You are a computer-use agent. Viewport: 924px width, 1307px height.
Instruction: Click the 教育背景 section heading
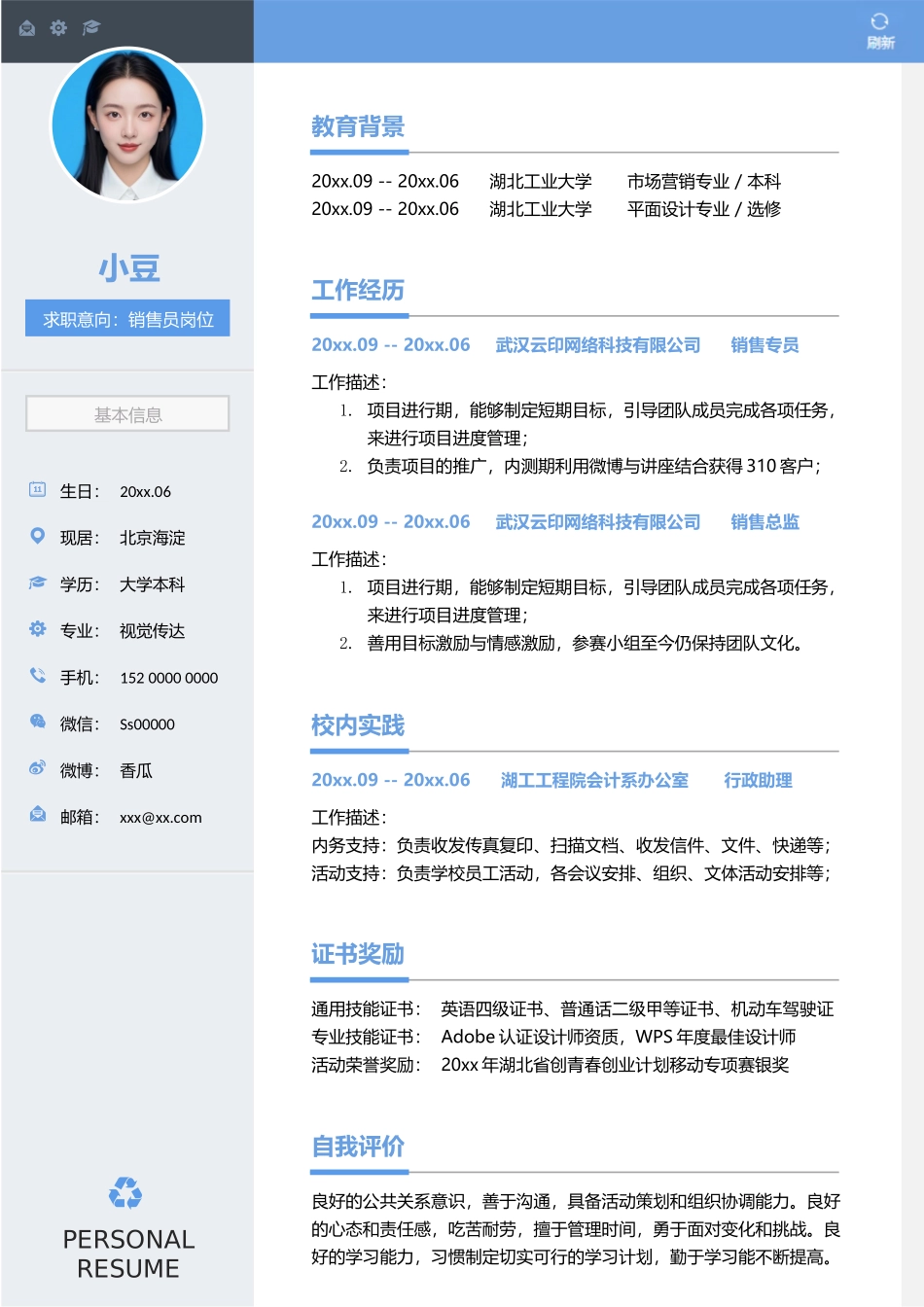click(358, 126)
